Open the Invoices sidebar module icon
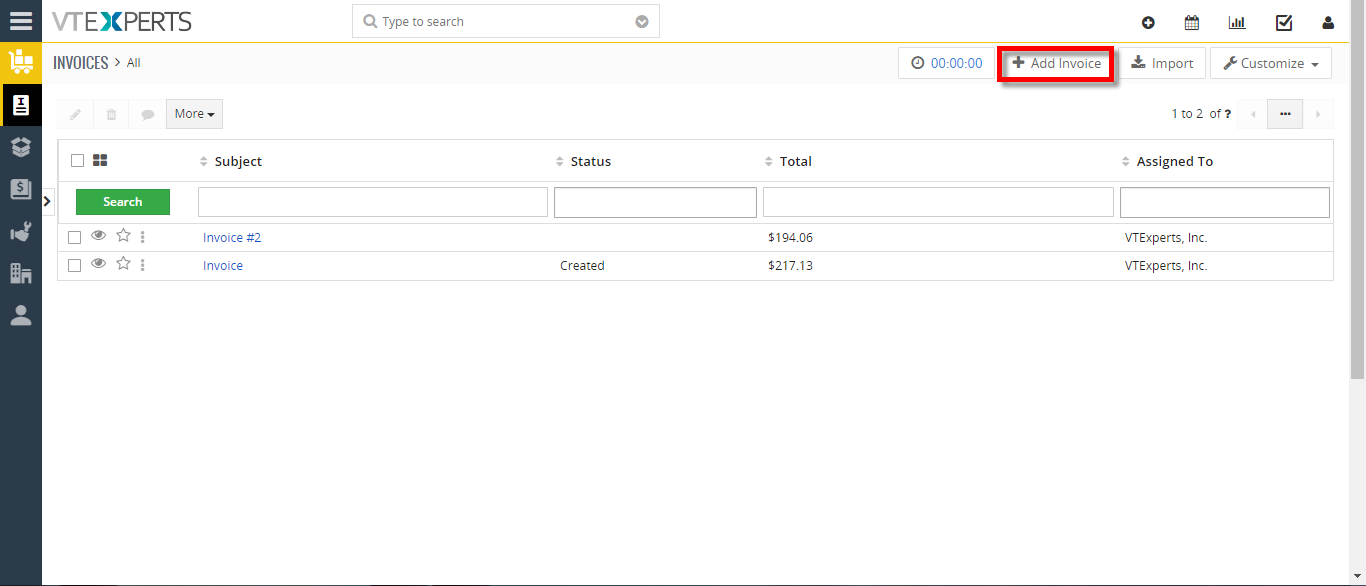 [21, 105]
